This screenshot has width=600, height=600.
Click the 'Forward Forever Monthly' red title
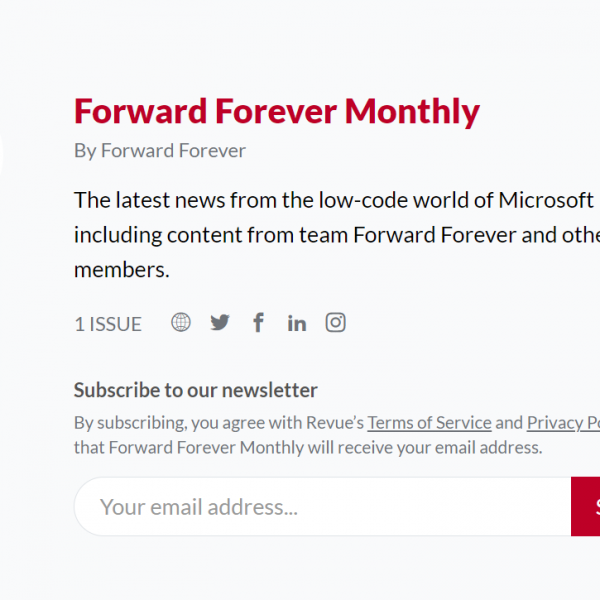coord(277,111)
